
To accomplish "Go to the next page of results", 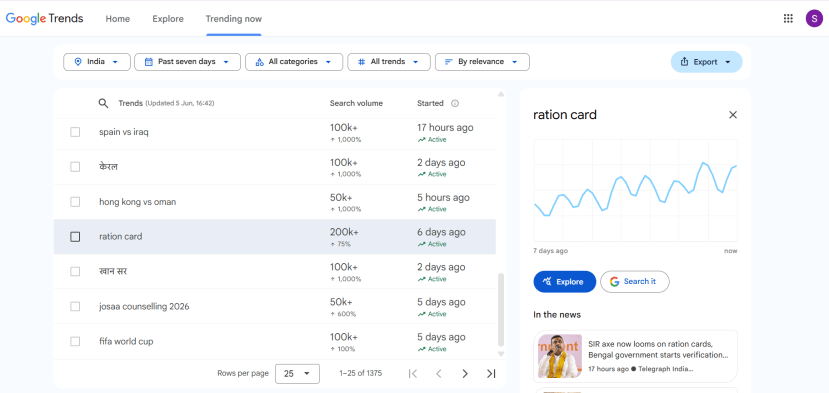I will [x=465, y=373].
